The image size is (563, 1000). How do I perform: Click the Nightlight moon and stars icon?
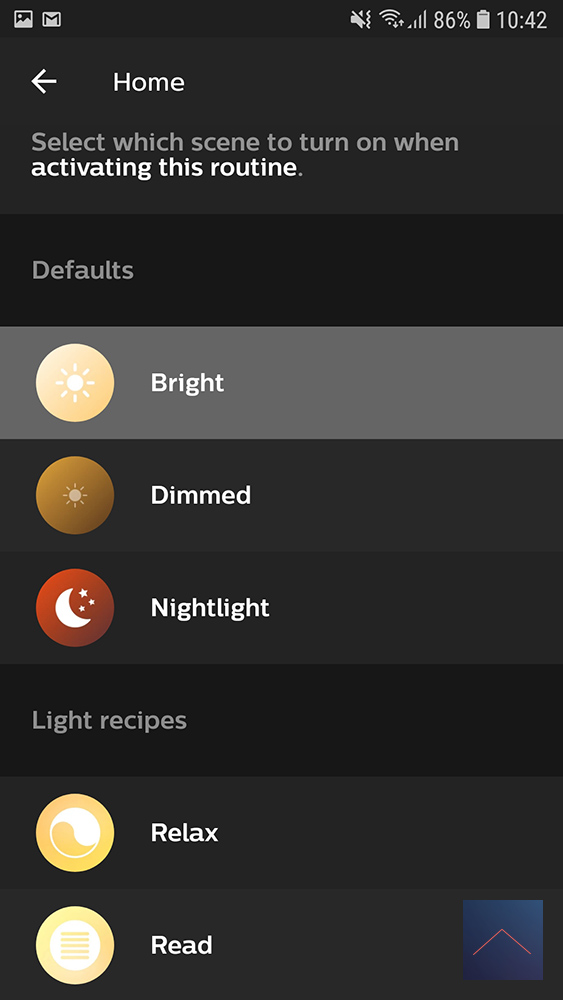point(75,607)
